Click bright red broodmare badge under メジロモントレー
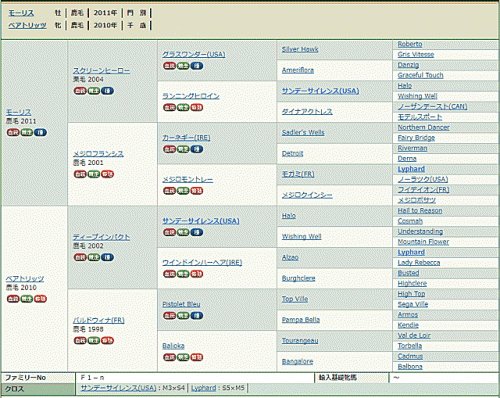 (x=197, y=191)
